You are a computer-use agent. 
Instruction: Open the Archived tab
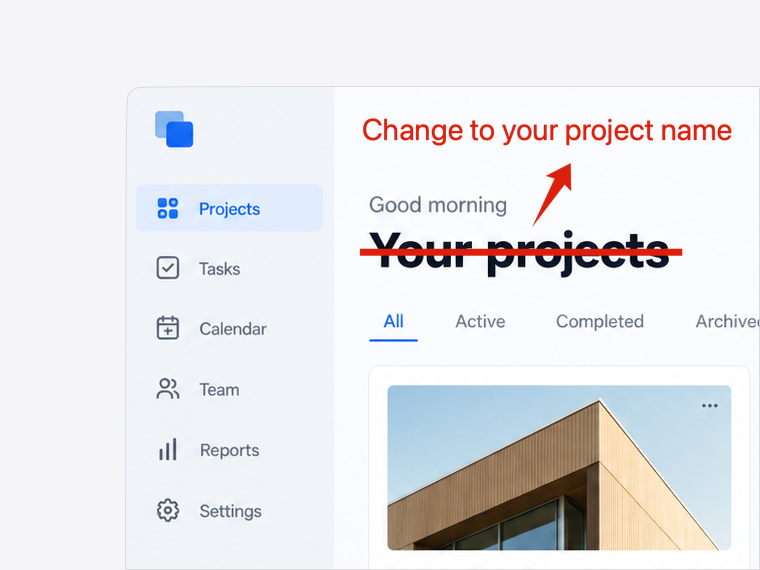pyautogui.click(x=728, y=321)
